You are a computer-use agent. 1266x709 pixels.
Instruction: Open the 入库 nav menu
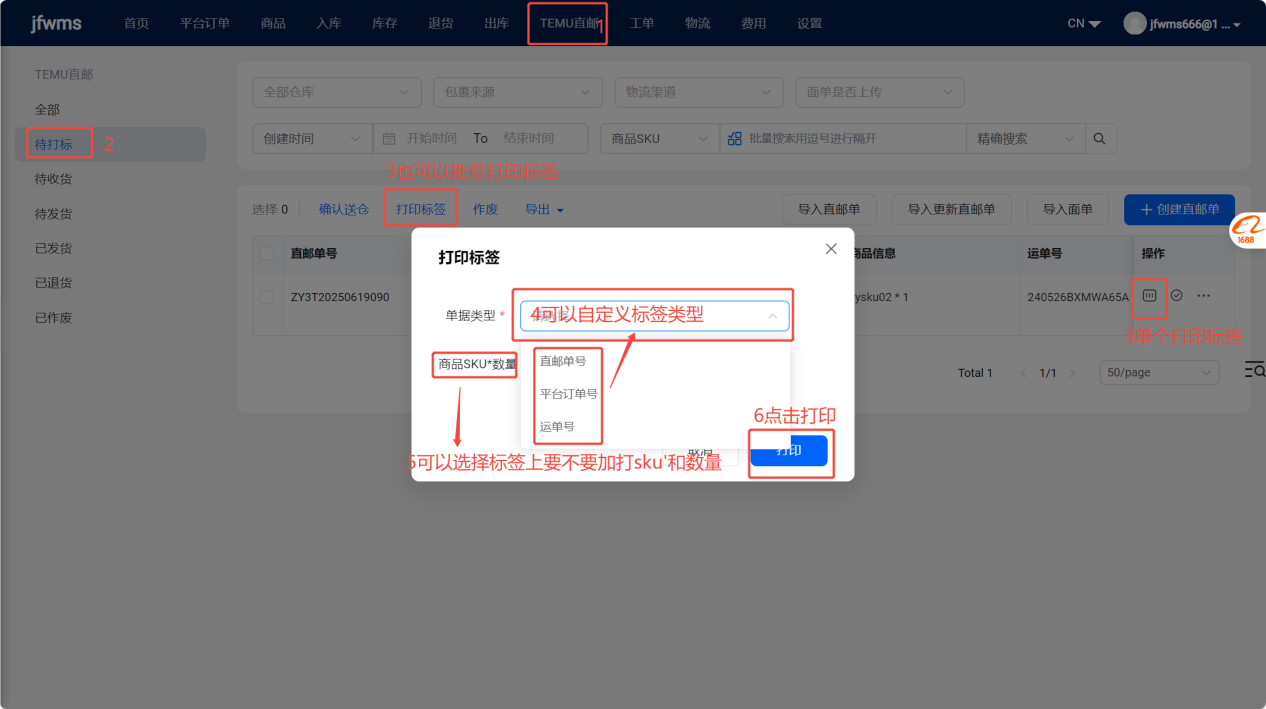tap(329, 23)
